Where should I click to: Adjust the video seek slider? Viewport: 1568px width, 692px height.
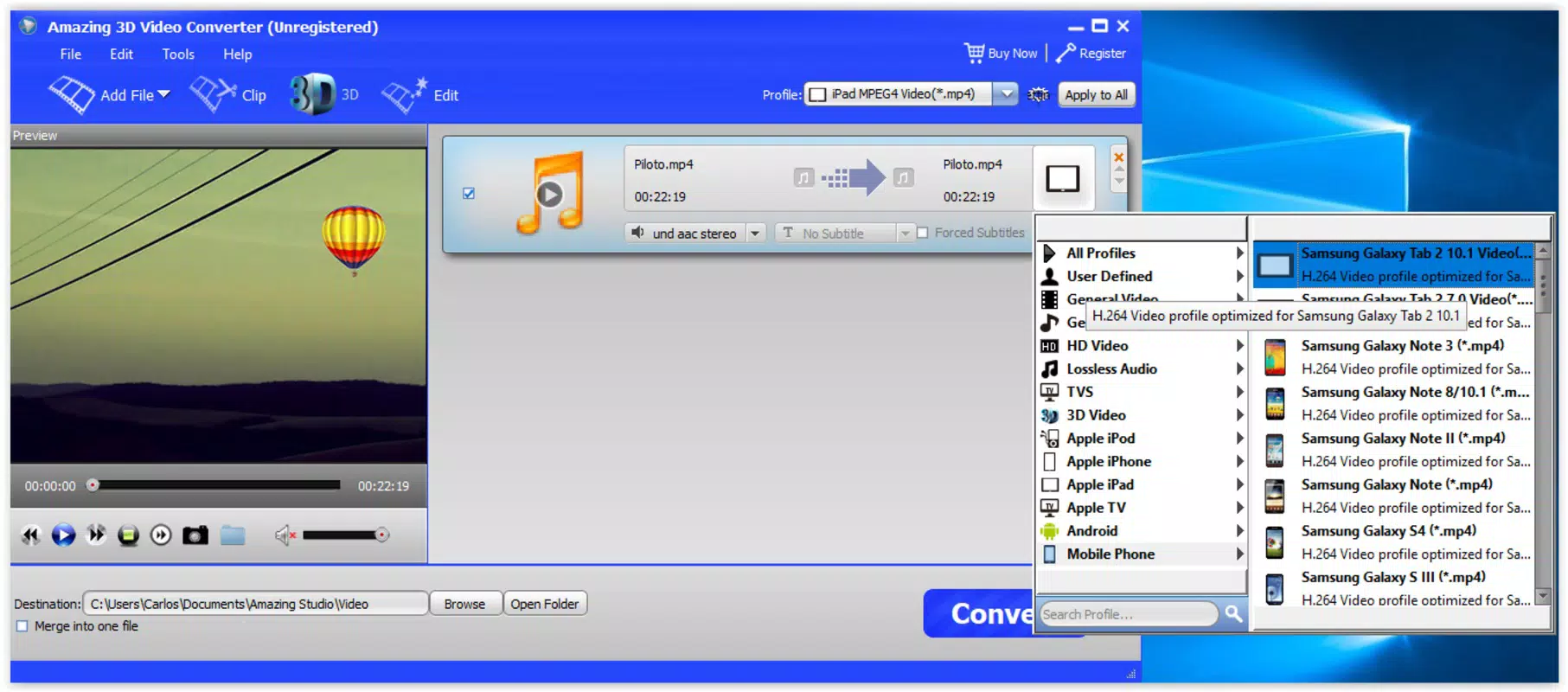pos(216,485)
